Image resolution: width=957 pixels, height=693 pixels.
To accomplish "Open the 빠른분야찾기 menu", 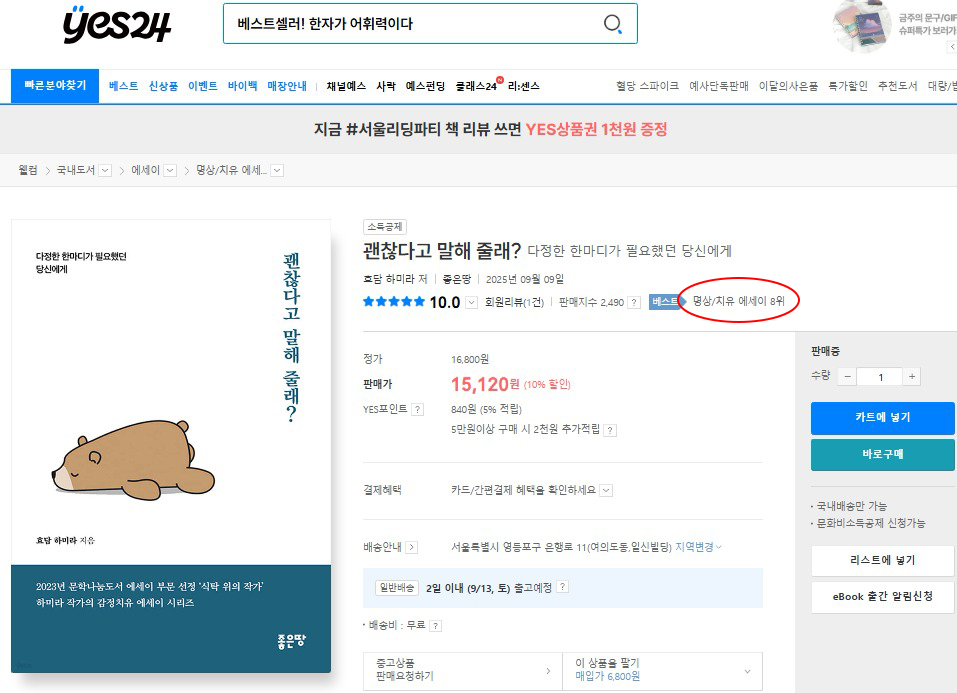I will tap(55, 85).
